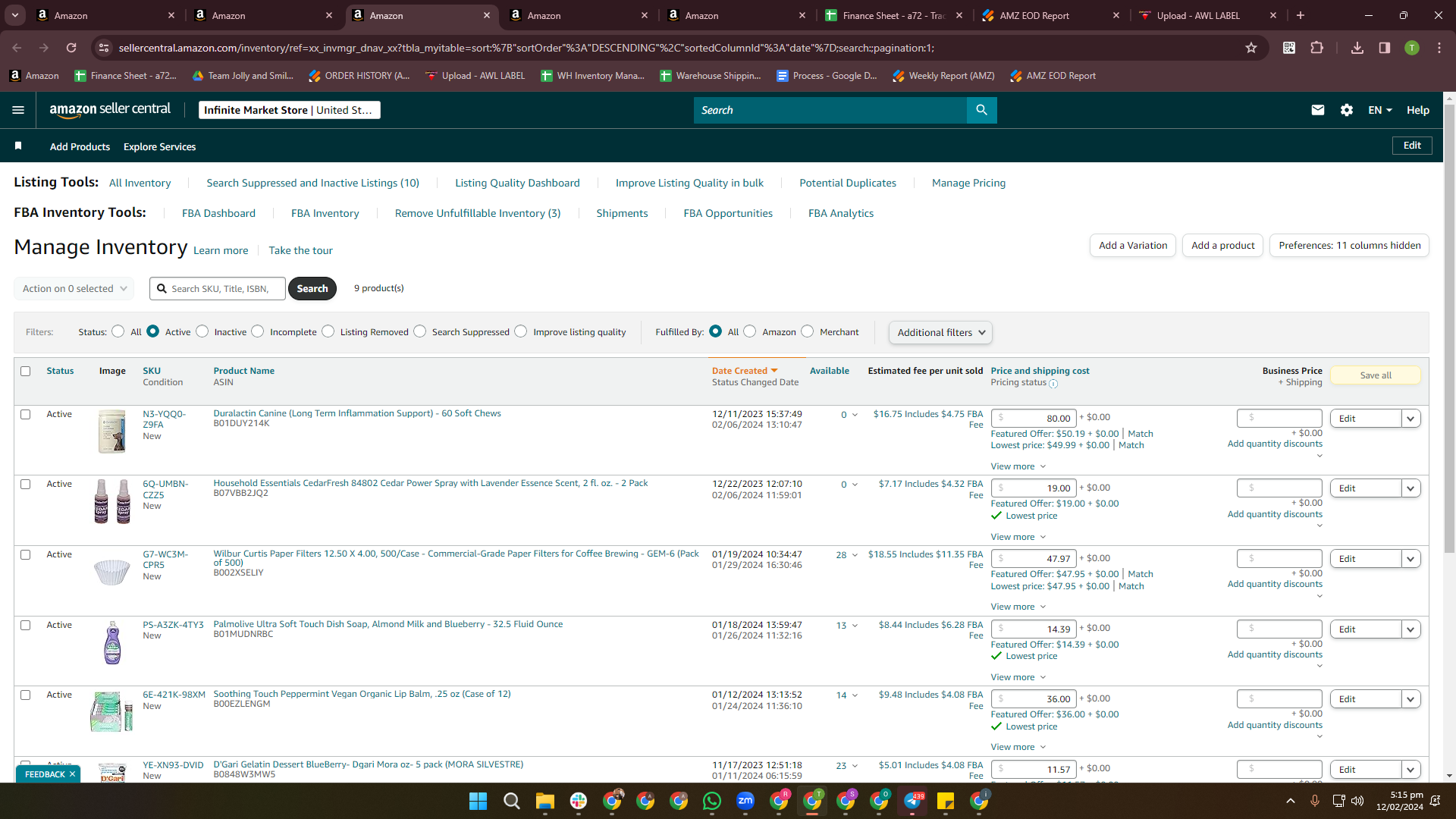Expand available quantity chevron for Wilbur Curtis row
Viewport: 1456px width, 819px height.
855,555
